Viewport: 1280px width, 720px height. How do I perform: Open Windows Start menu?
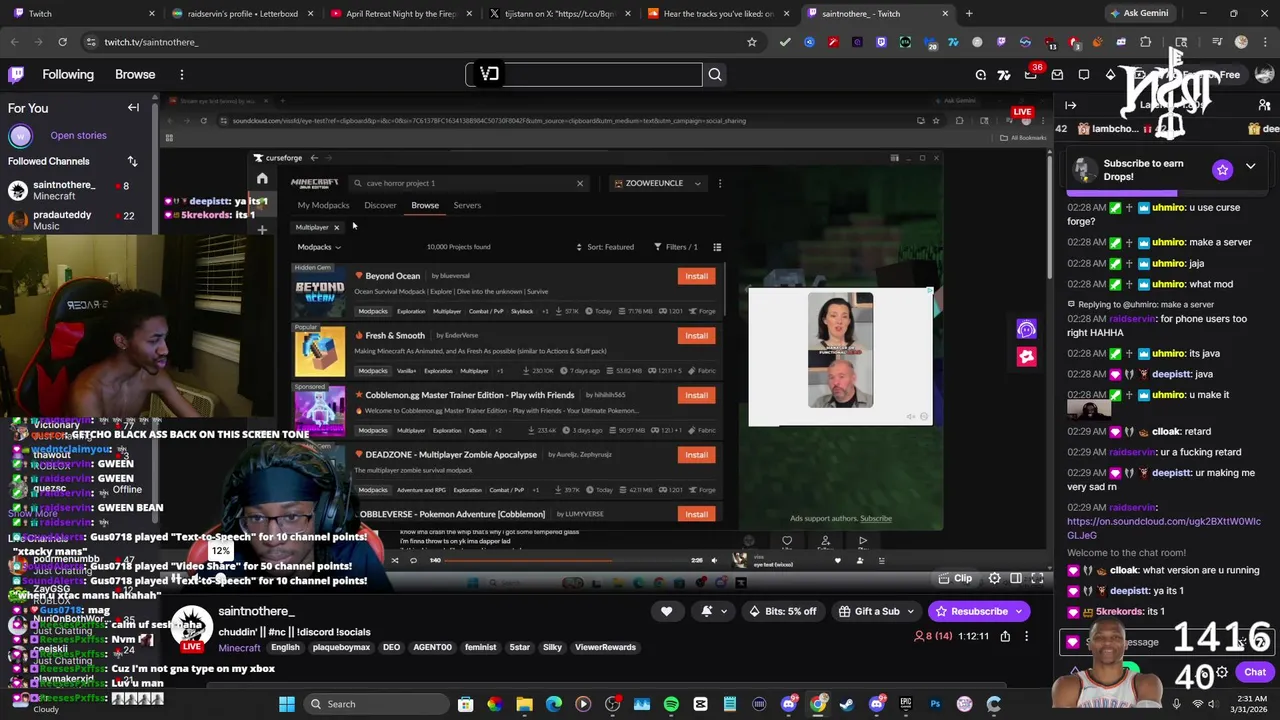(287, 704)
